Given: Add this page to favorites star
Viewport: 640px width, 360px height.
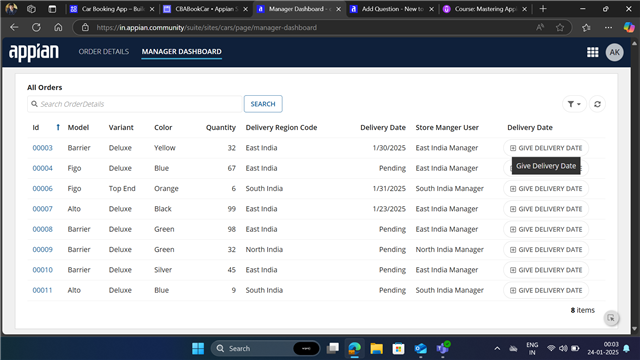Looking at the screenshot, I should 560,27.
